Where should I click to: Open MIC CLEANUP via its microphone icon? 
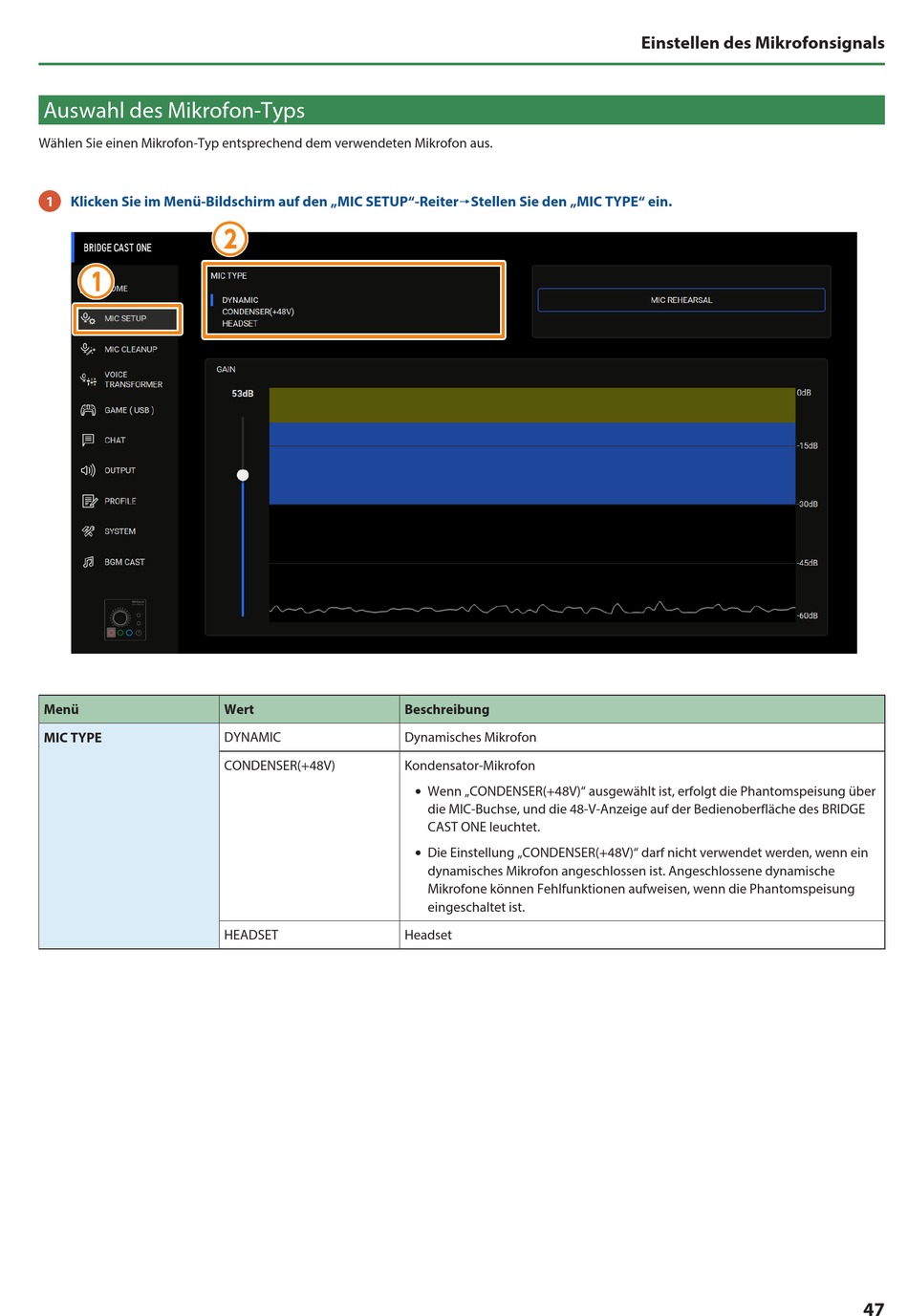(x=88, y=349)
